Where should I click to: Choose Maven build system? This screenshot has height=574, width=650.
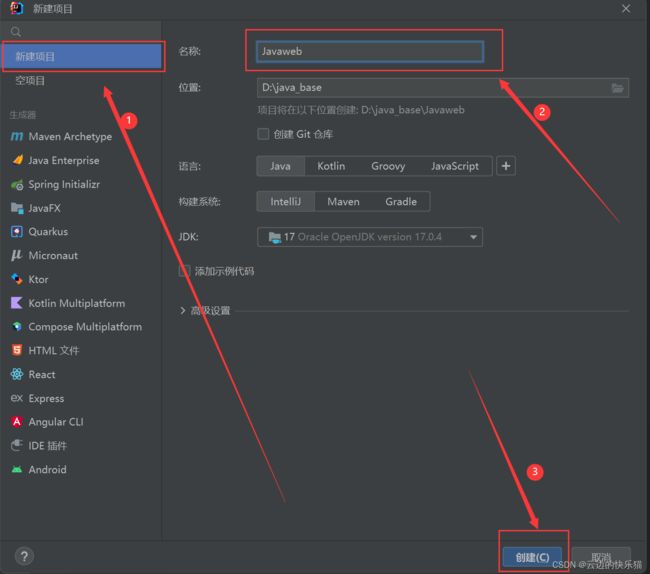(343, 202)
